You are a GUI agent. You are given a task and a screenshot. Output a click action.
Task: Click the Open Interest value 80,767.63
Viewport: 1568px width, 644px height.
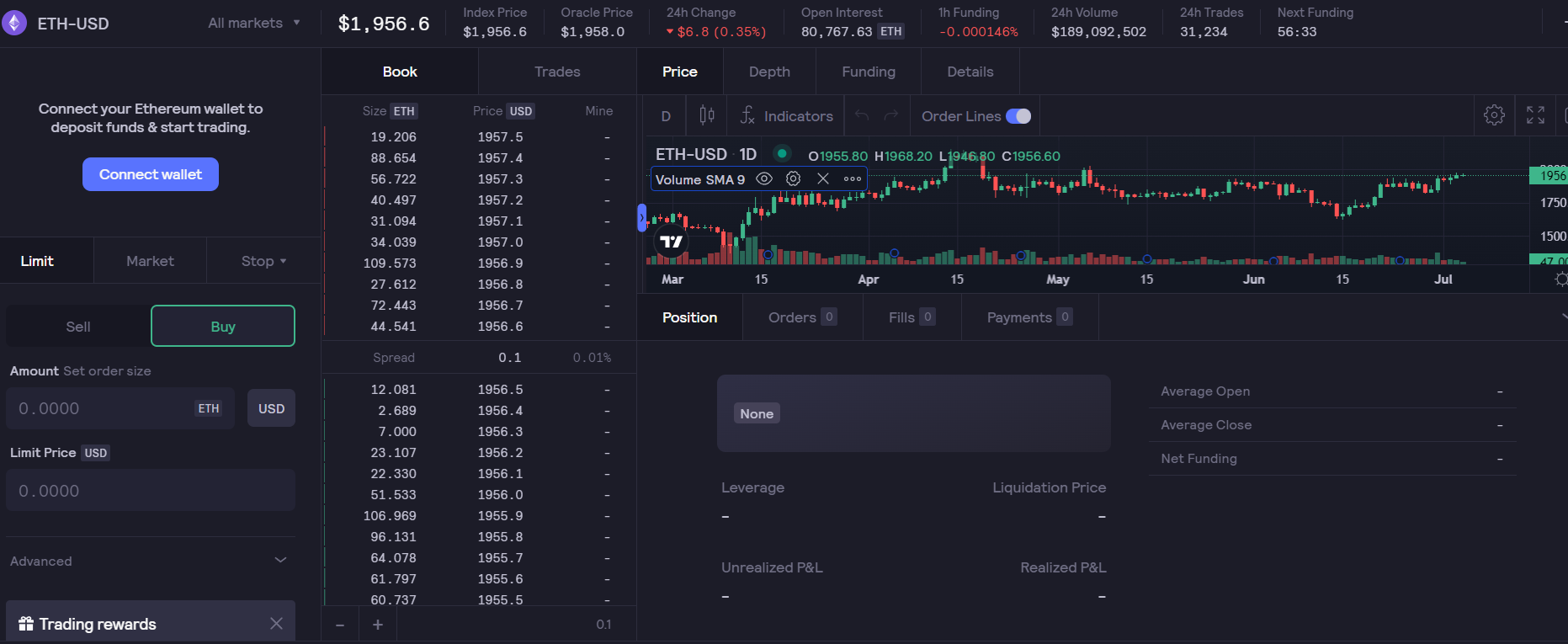[x=837, y=32]
